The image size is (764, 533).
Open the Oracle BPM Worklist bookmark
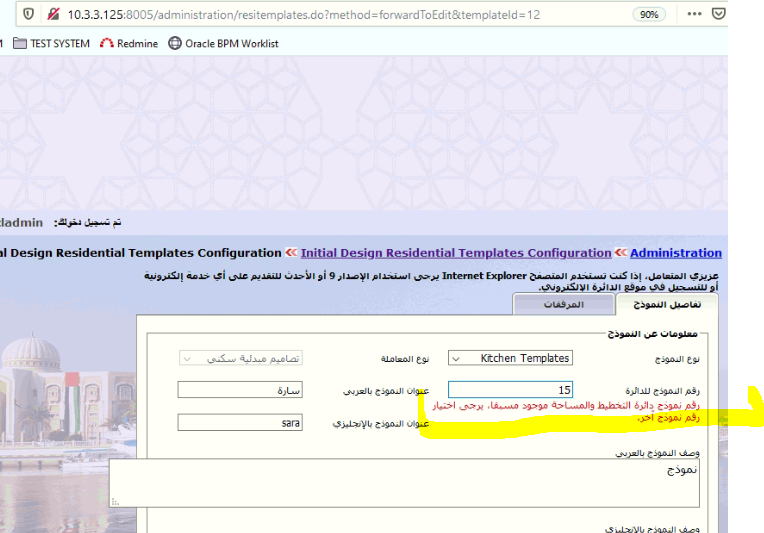(223, 43)
